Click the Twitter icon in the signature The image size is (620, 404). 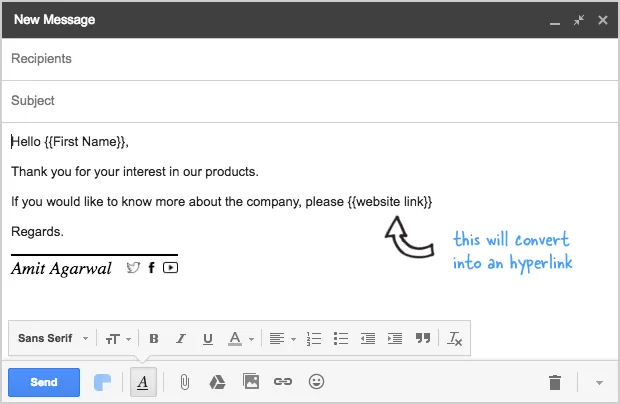133,268
